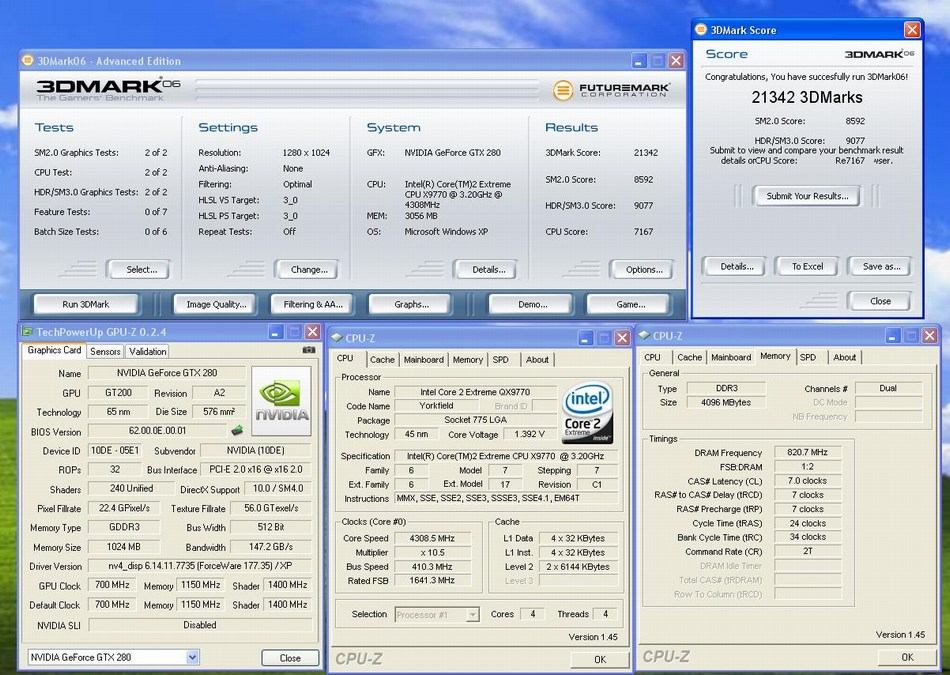Select the Graphics Card tab in GPU-Z
This screenshot has width=950, height=675.
(55, 350)
